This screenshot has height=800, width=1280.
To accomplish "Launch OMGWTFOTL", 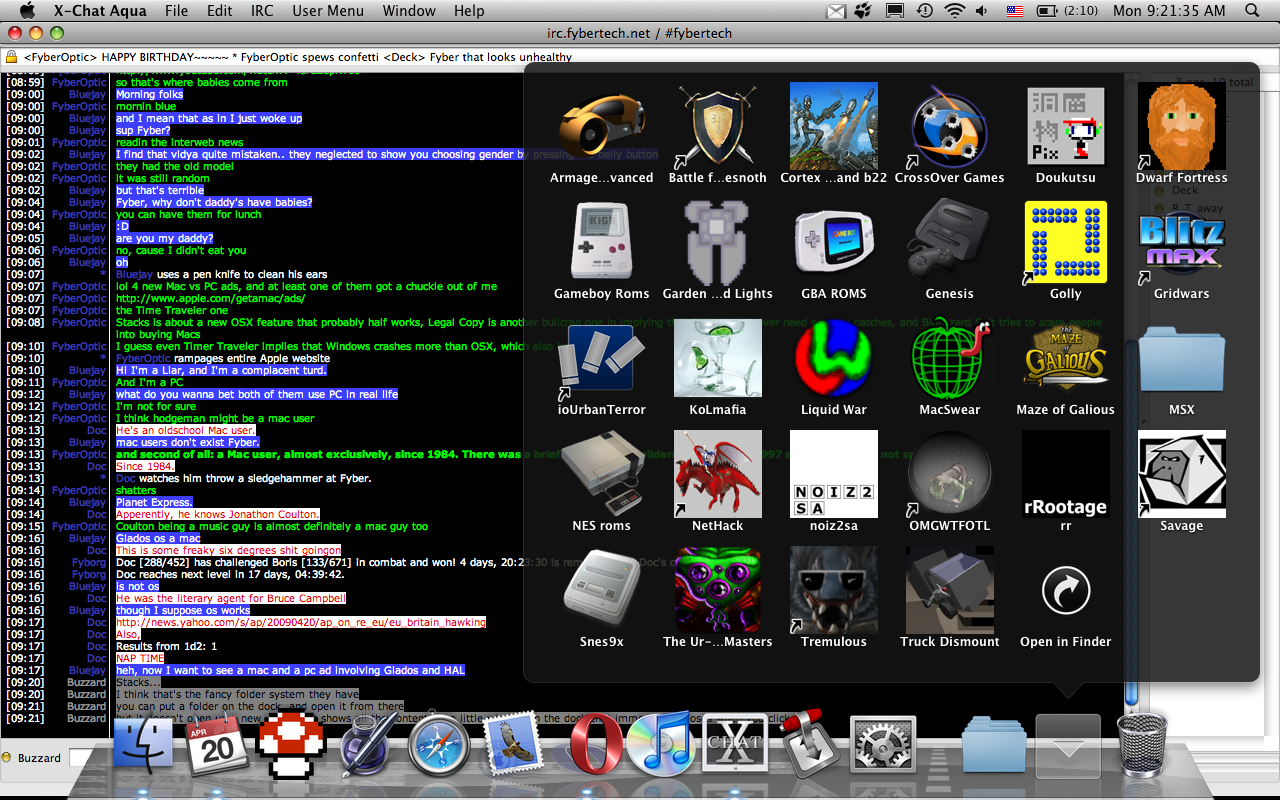I will click(x=950, y=474).
